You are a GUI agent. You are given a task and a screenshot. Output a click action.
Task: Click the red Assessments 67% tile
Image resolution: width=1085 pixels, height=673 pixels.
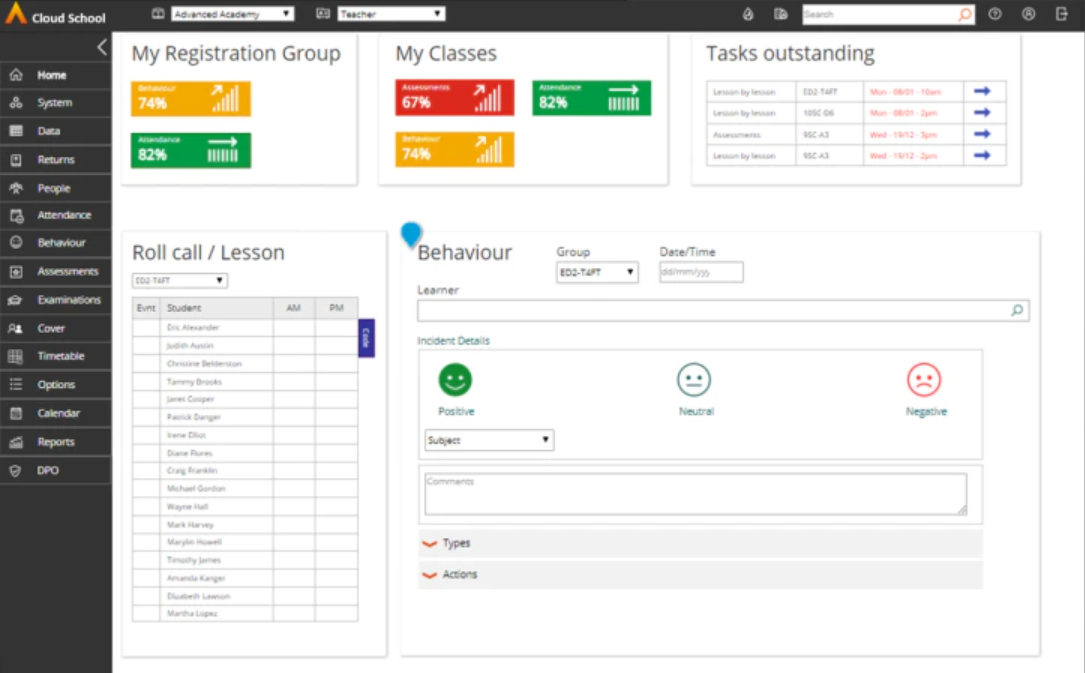pyautogui.click(x=455, y=98)
